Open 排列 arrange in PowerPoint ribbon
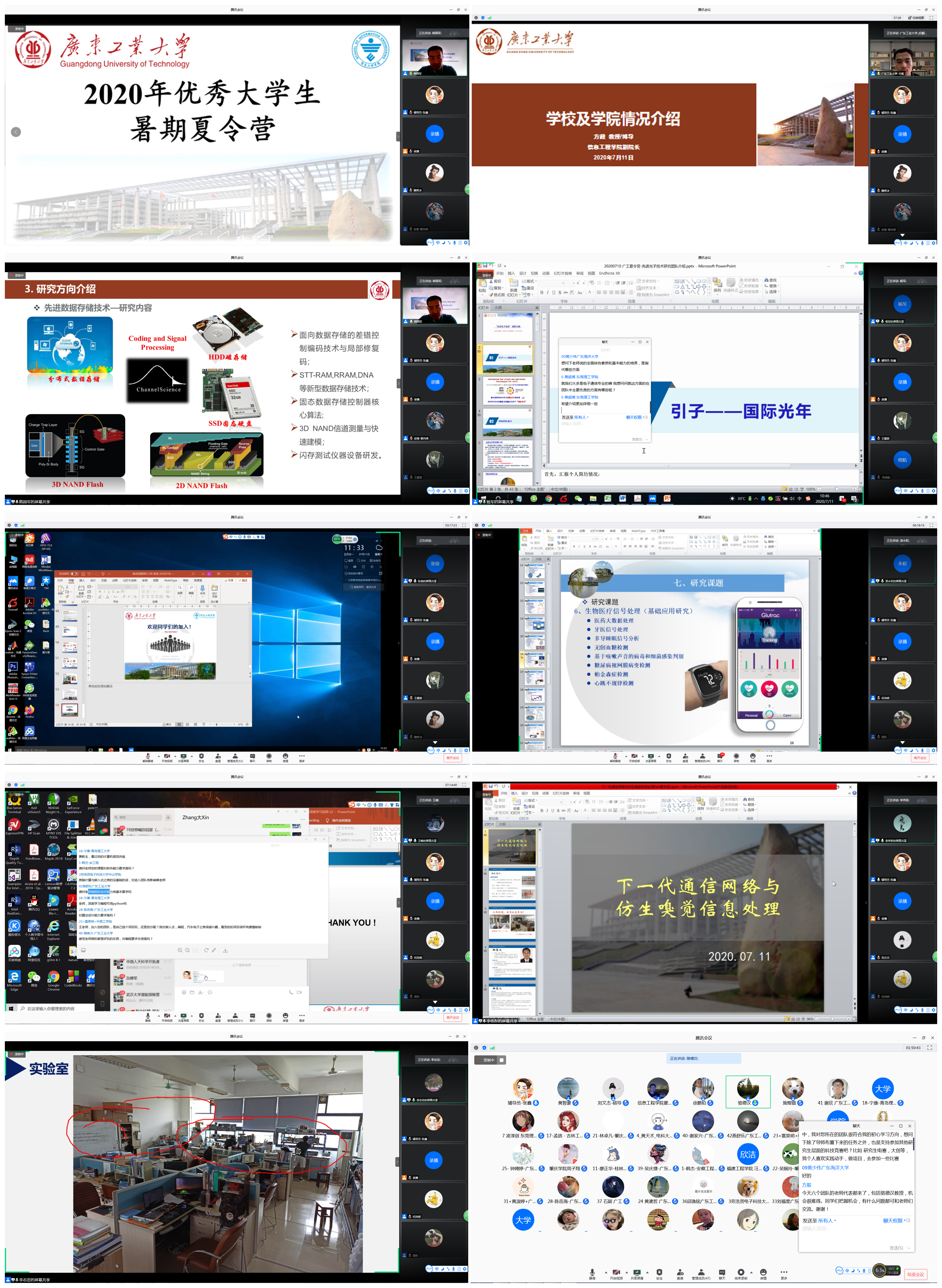 [717, 286]
